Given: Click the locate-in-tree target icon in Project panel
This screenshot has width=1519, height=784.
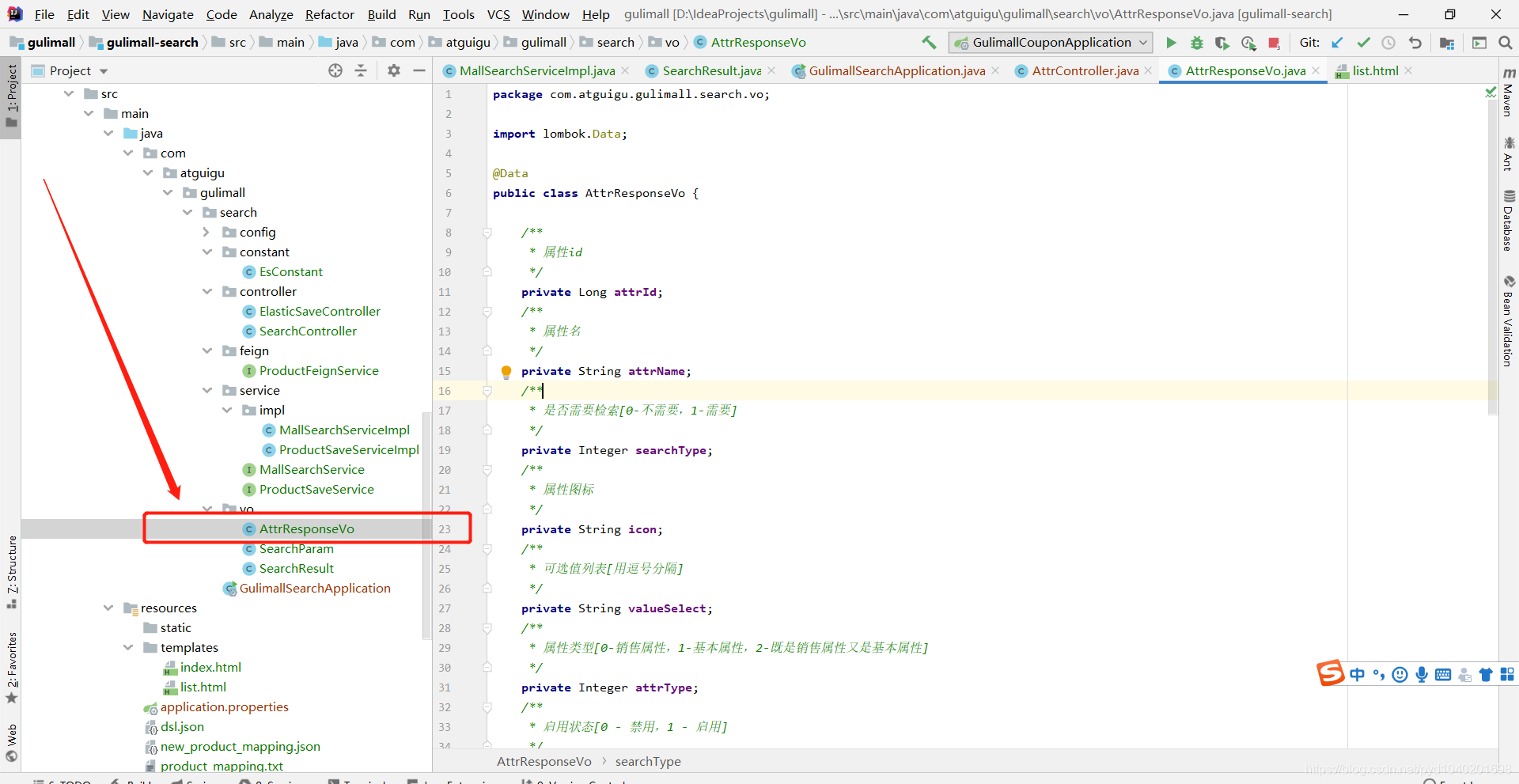Looking at the screenshot, I should (335, 70).
